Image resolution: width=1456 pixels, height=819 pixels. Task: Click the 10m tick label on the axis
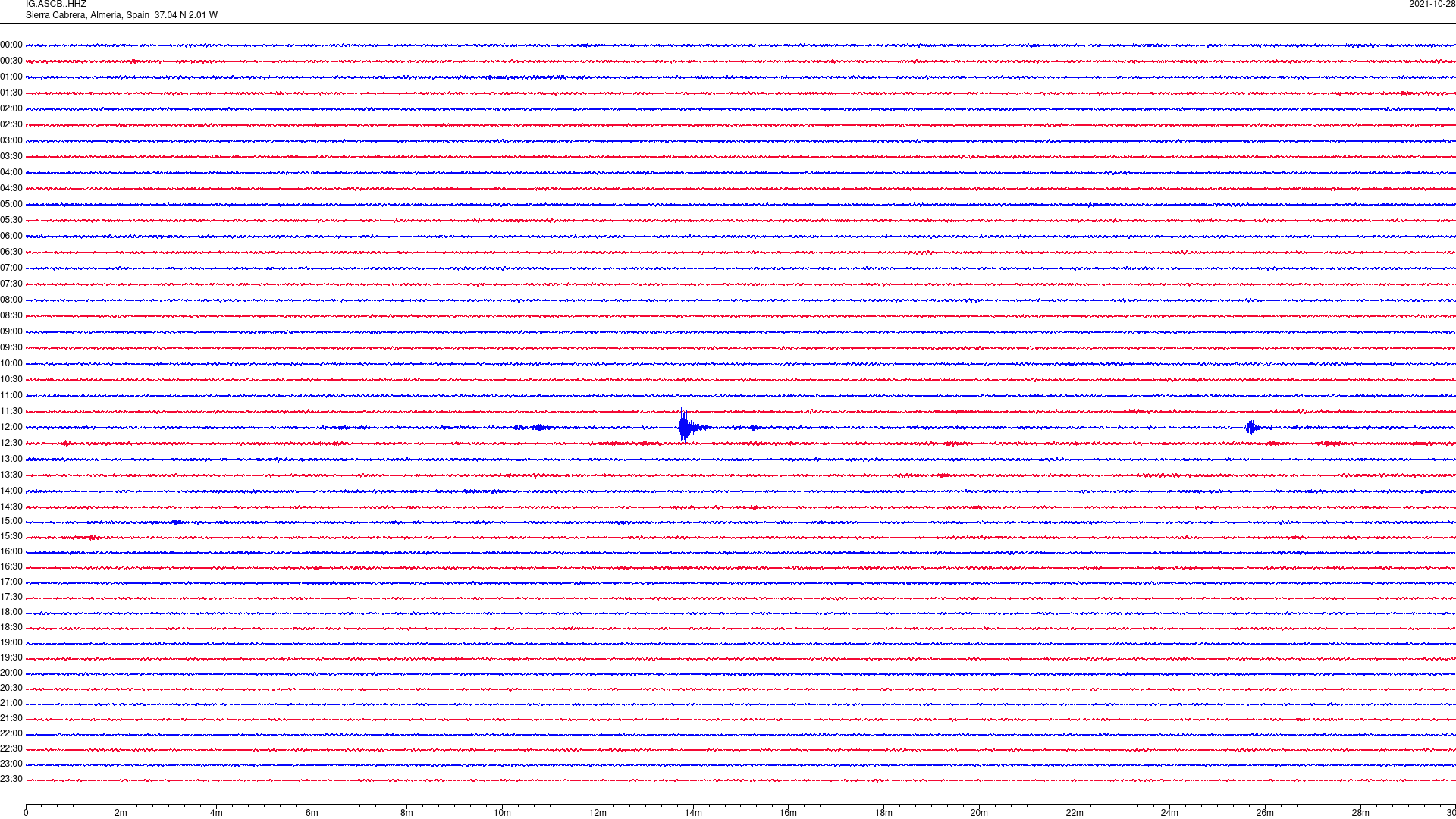pyautogui.click(x=502, y=813)
